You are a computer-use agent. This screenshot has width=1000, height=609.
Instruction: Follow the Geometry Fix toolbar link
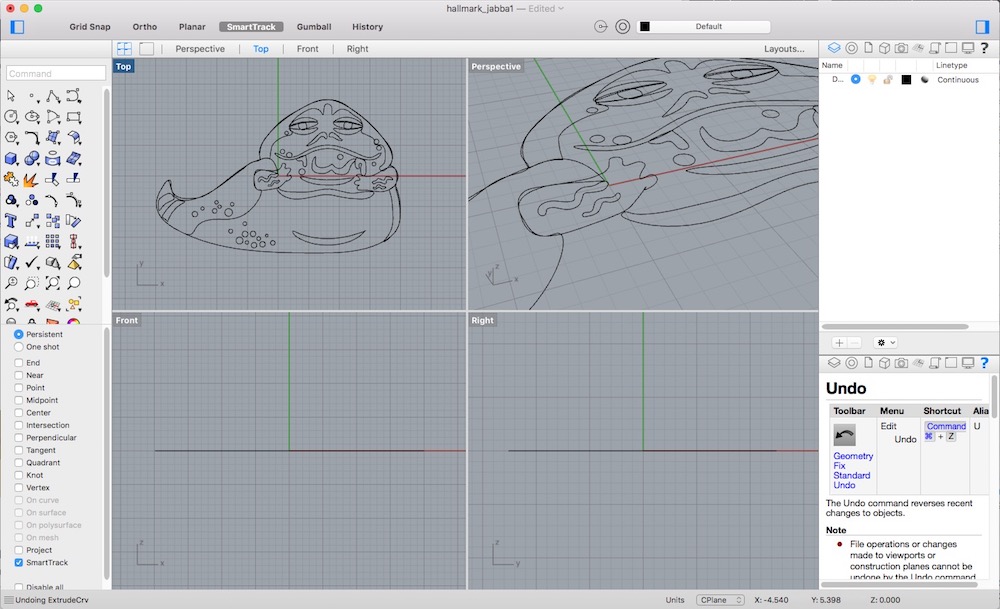coord(853,461)
